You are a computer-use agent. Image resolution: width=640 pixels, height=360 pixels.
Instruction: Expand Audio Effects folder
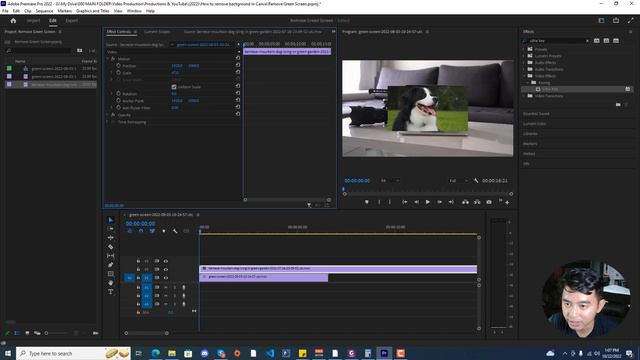point(524,62)
